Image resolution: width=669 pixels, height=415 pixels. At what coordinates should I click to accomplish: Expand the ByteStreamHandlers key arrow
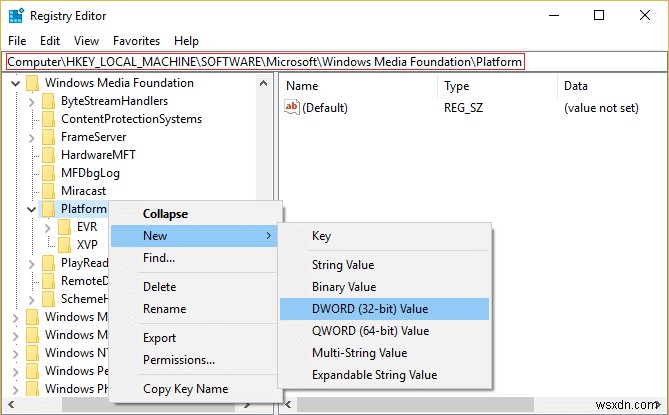[x=32, y=101]
